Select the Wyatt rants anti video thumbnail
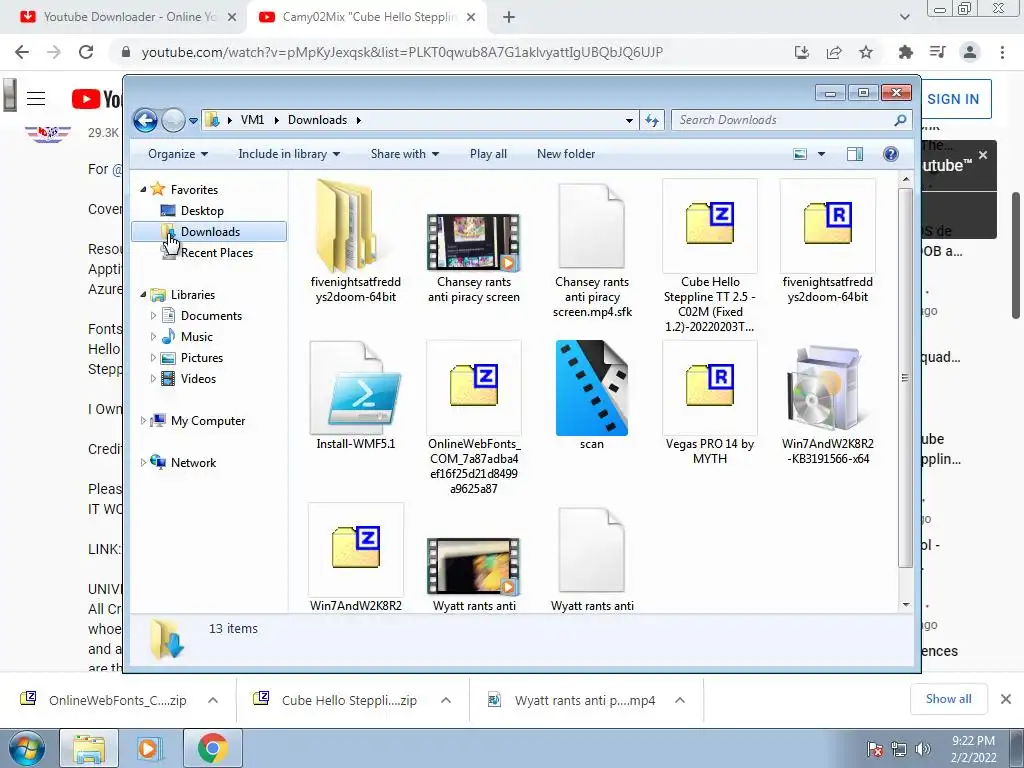The image size is (1024, 768). click(473, 566)
